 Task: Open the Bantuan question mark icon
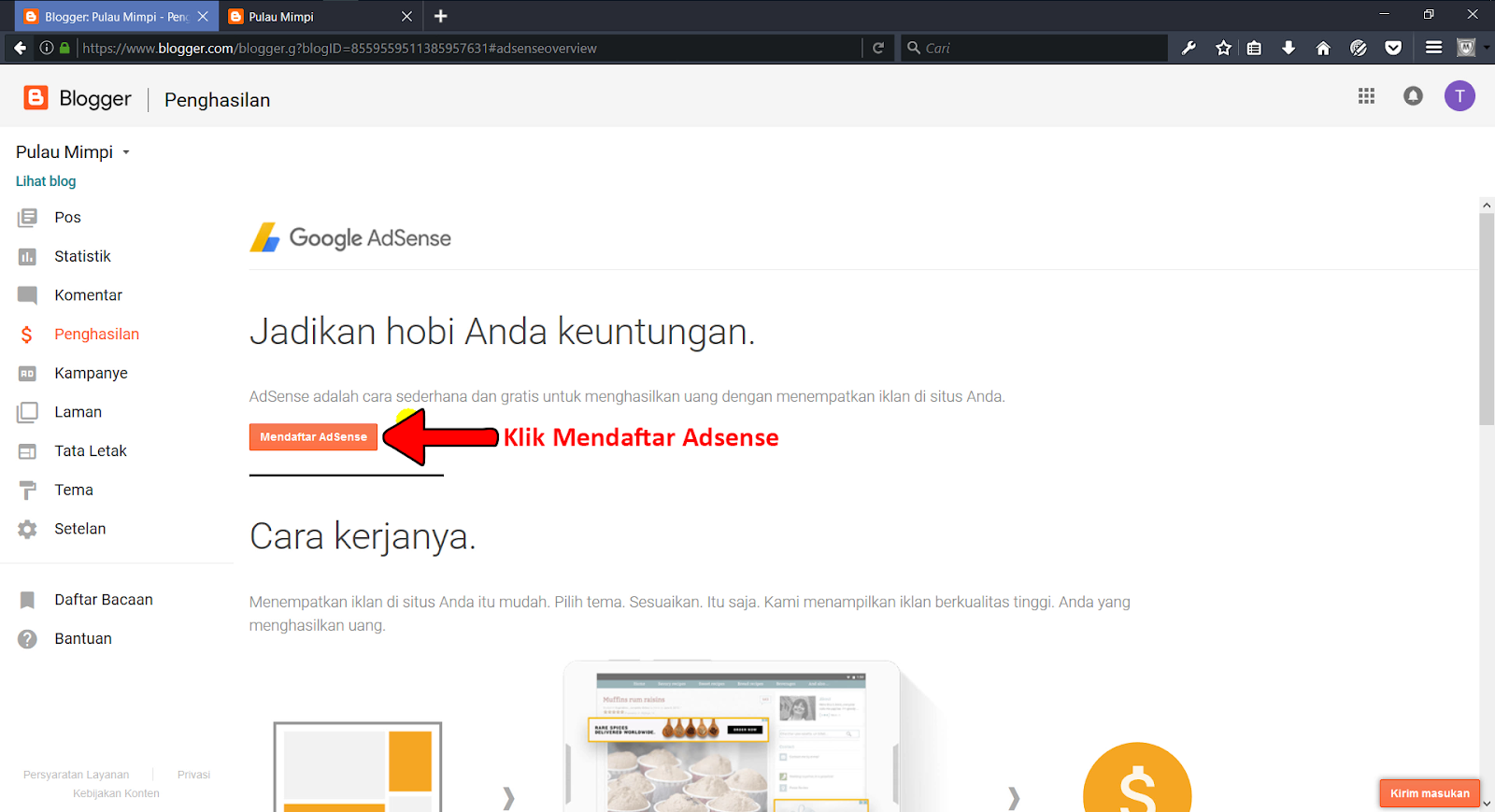coord(27,639)
